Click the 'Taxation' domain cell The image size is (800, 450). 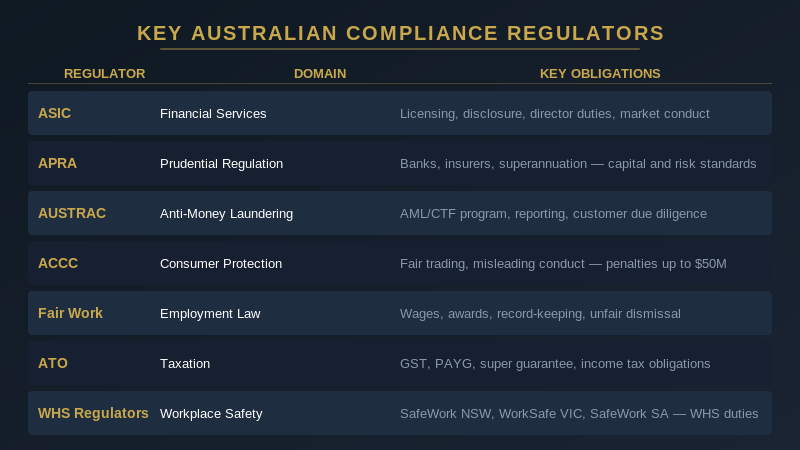click(185, 363)
